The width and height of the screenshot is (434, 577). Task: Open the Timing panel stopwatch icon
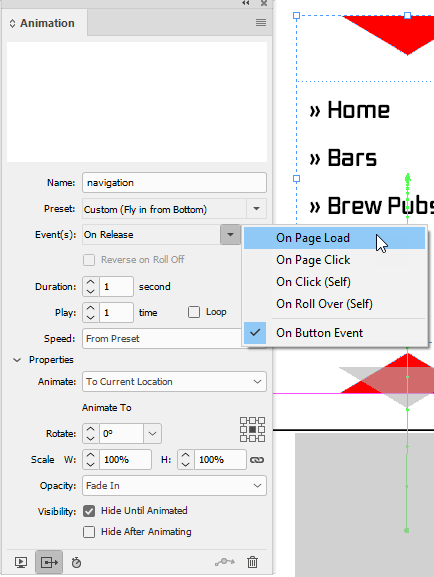tap(76, 562)
